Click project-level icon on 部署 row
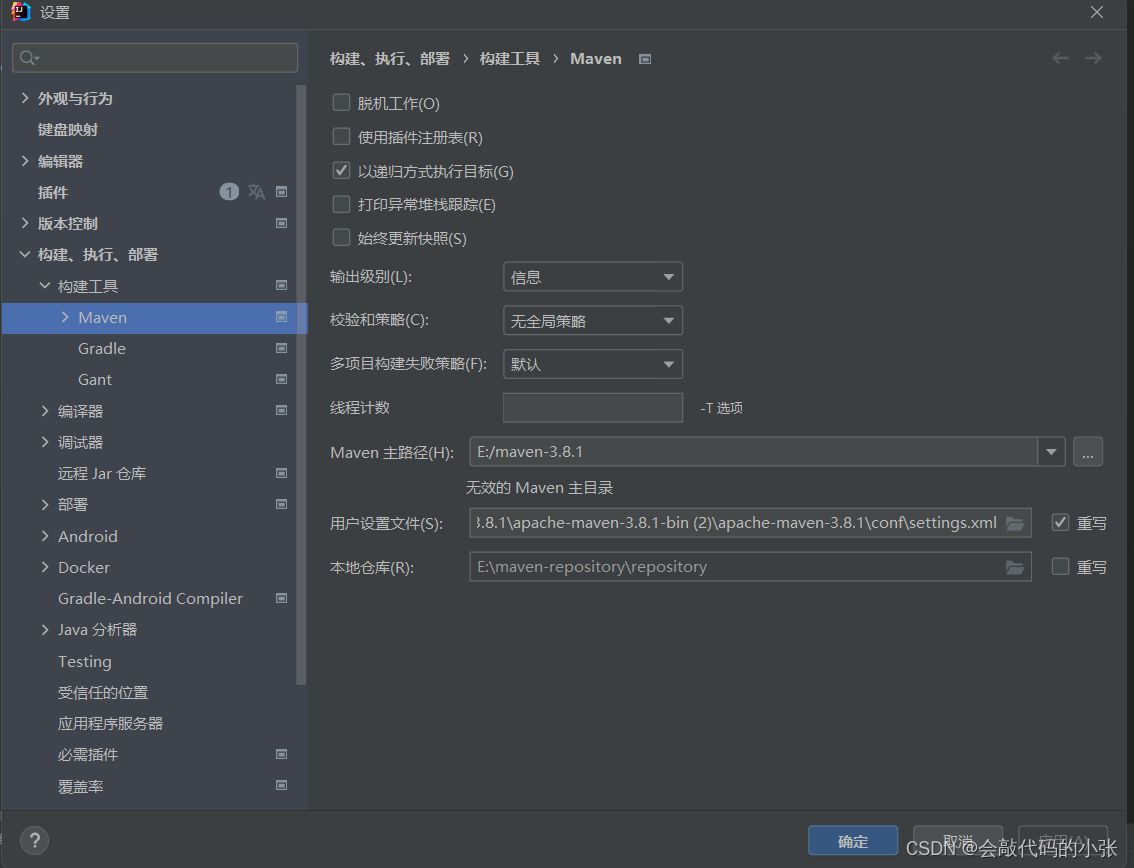1134x868 pixels. [x=281, y=504]
